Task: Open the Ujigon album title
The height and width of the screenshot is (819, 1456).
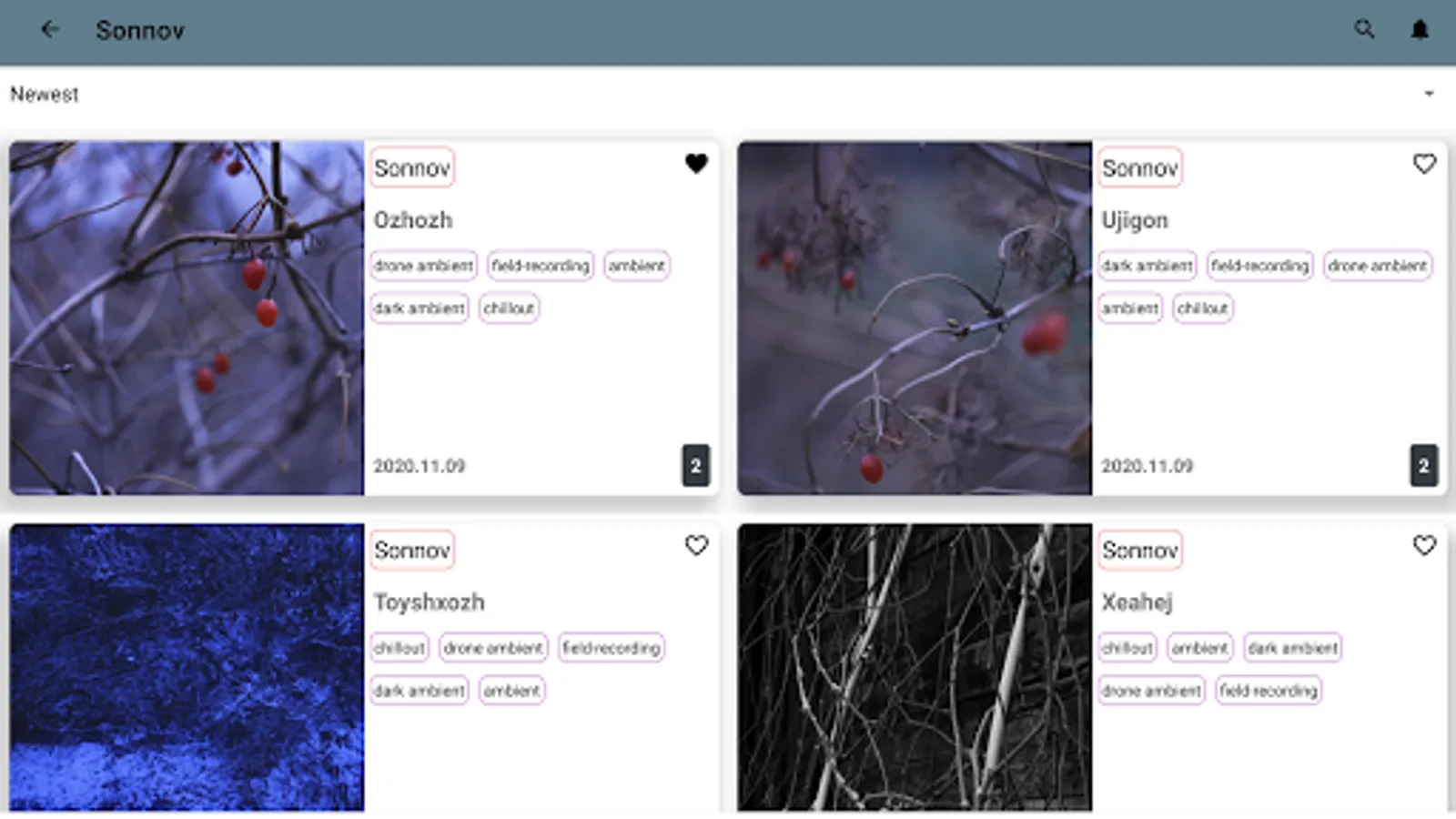Action: (1135, 220)
